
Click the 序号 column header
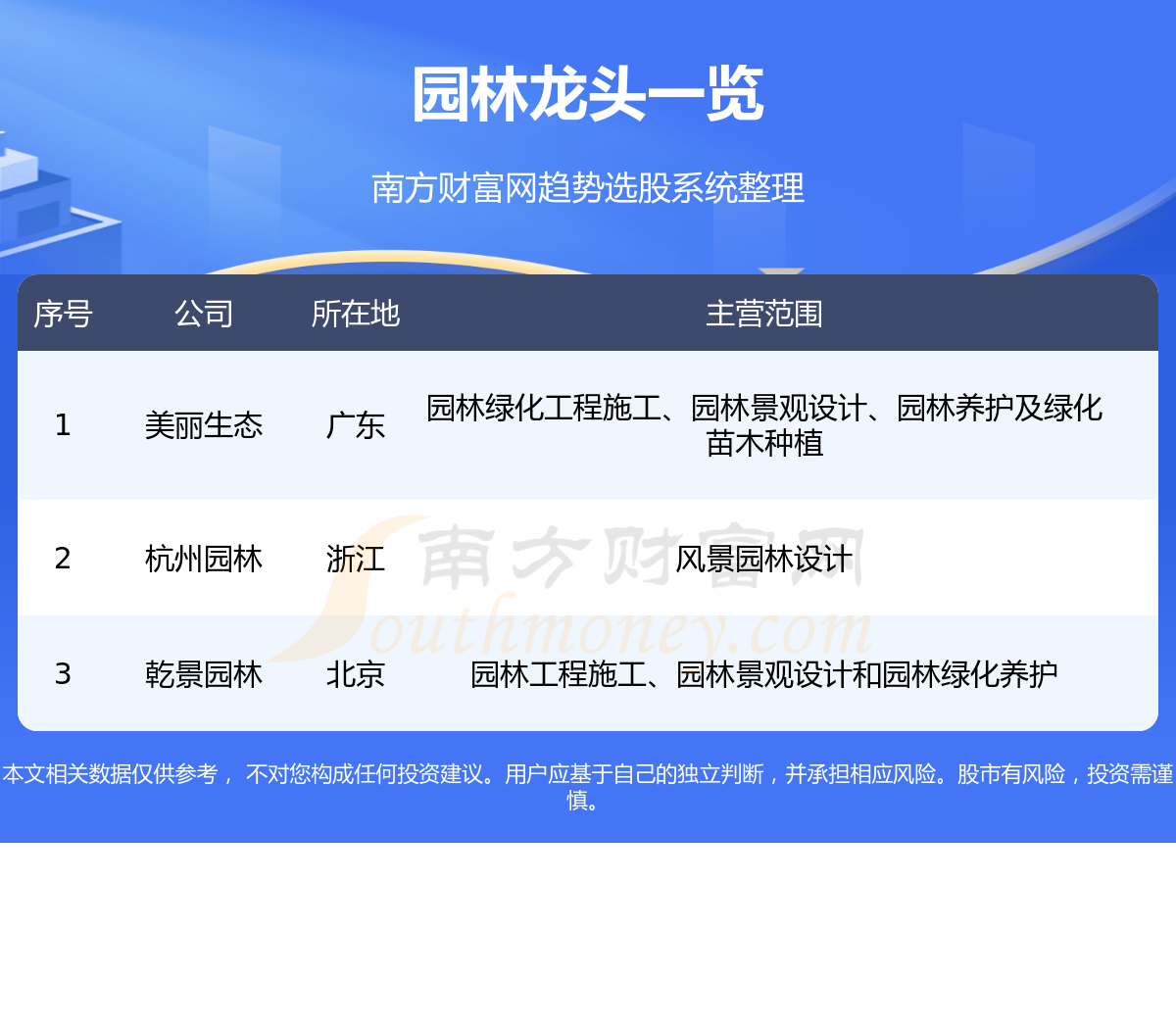(63, 314)
